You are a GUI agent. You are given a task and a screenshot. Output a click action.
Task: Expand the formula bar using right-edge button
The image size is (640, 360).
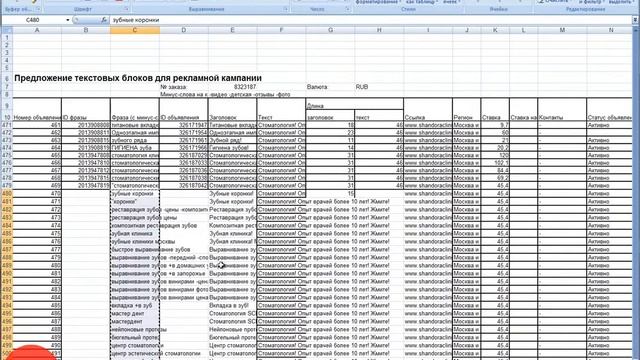coord(635,20)
